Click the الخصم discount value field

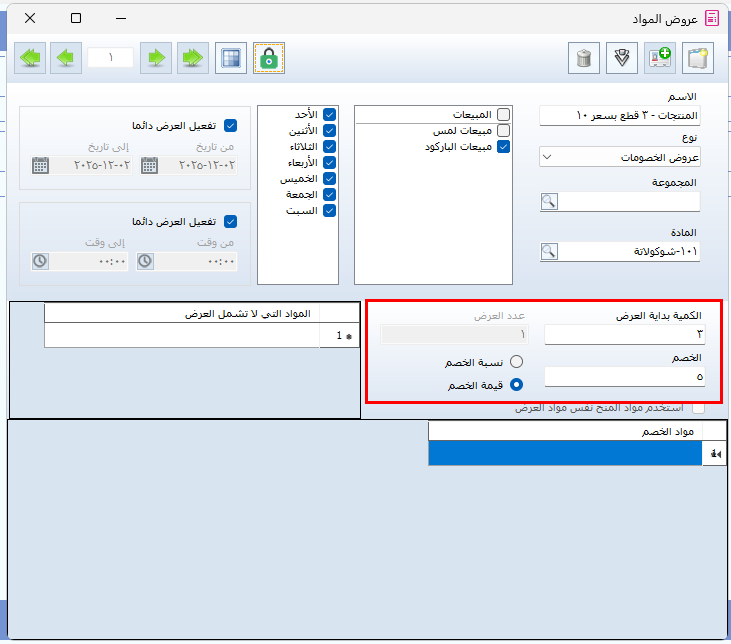pos(624,377)
